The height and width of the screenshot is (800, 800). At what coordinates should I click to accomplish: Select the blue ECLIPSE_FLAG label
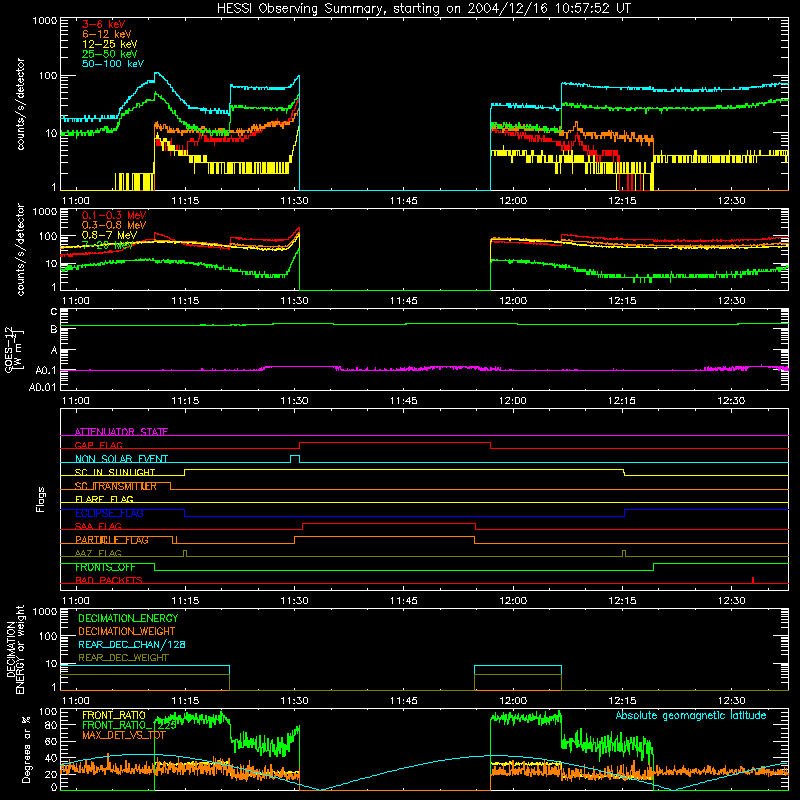coord(109,513)
